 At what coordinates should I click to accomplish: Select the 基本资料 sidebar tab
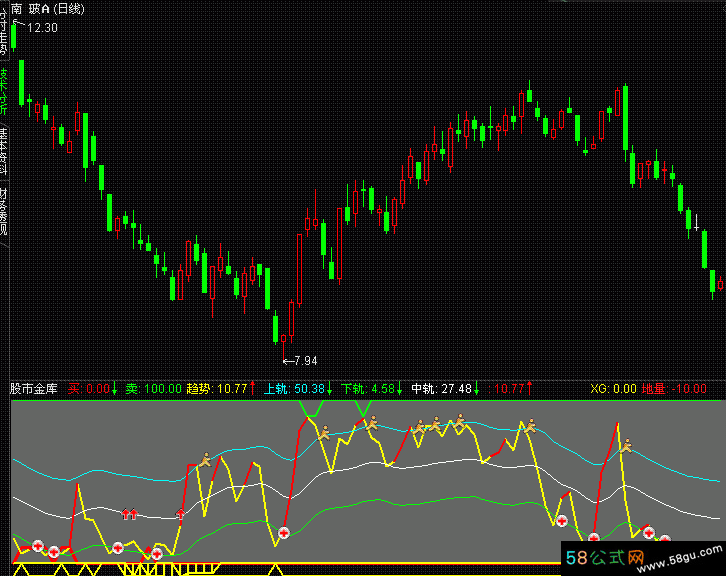4,152
